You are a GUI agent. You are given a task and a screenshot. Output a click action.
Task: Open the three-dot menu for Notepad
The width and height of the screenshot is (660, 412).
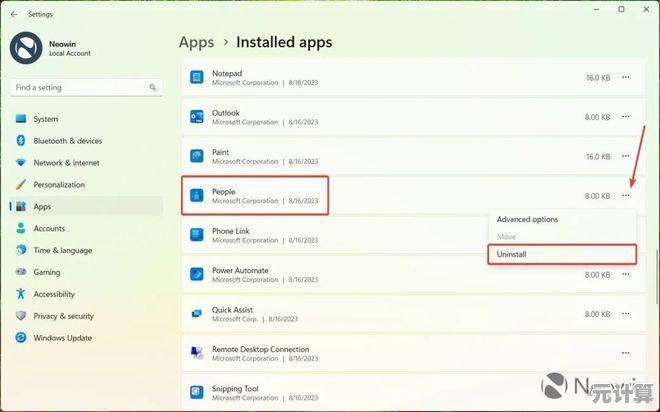(x=626, y=77)
